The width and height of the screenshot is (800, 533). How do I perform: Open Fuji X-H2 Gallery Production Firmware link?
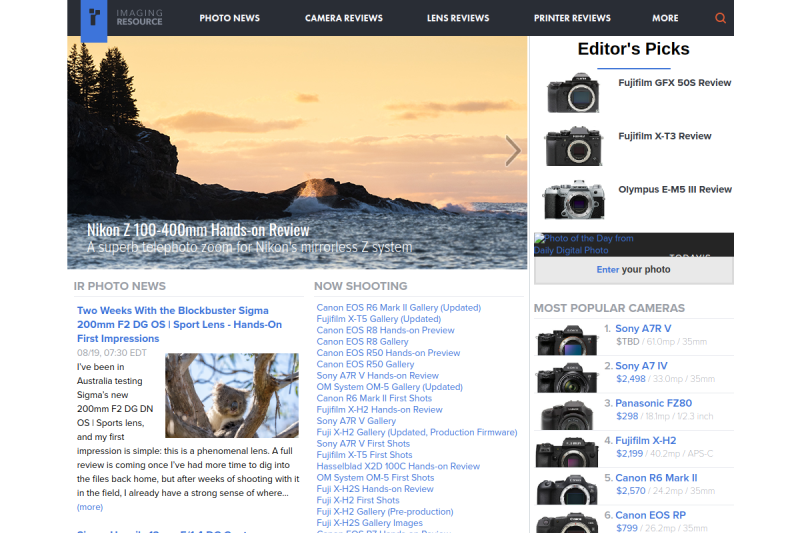tap(417, 432)
